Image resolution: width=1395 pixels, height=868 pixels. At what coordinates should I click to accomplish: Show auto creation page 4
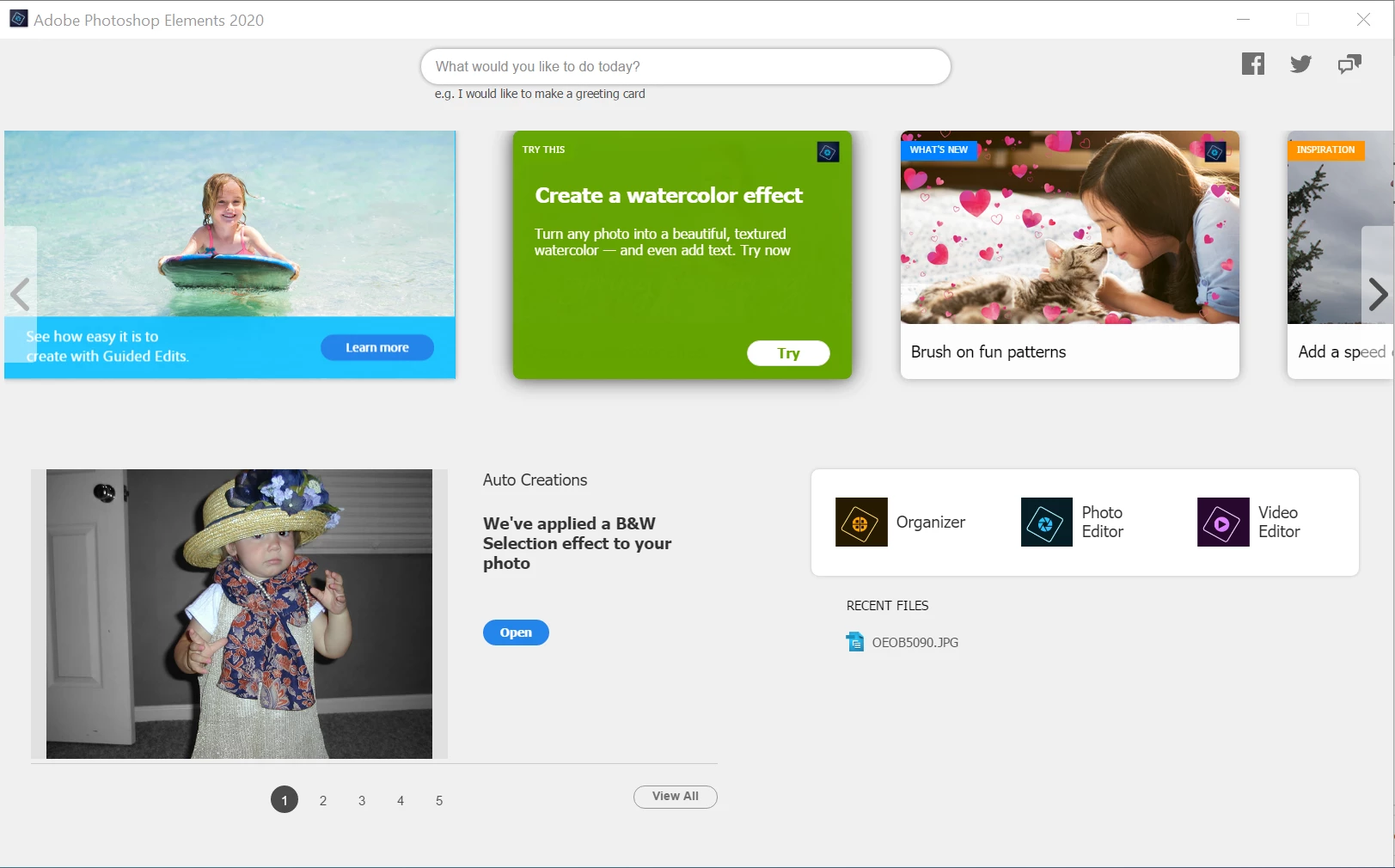[401, 800]
